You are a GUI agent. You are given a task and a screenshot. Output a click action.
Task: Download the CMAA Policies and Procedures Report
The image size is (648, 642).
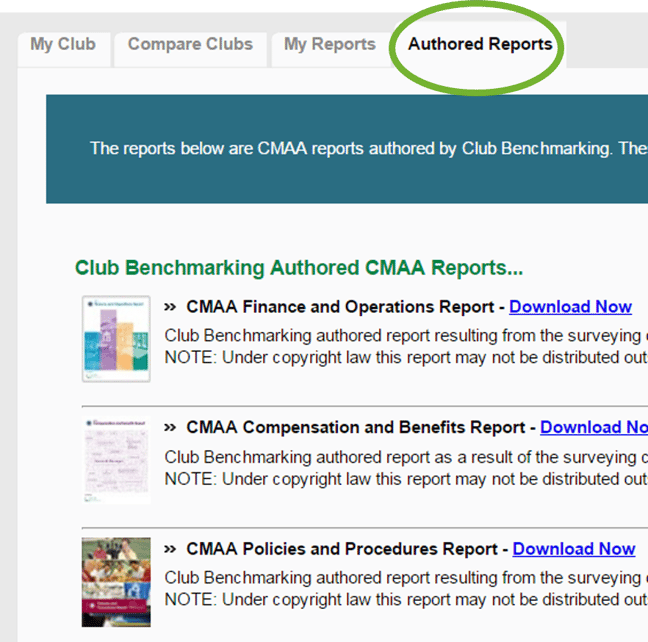(x=573, y=549)
